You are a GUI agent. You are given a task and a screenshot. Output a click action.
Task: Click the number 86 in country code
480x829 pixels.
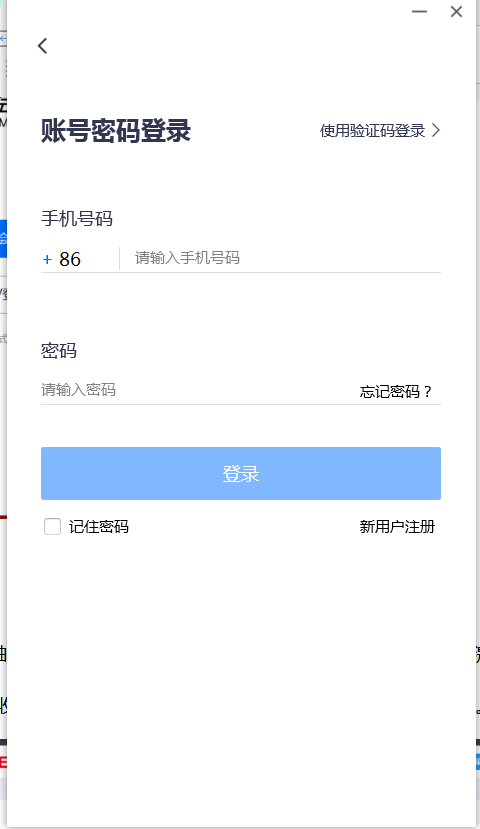(x=70, y=259)
